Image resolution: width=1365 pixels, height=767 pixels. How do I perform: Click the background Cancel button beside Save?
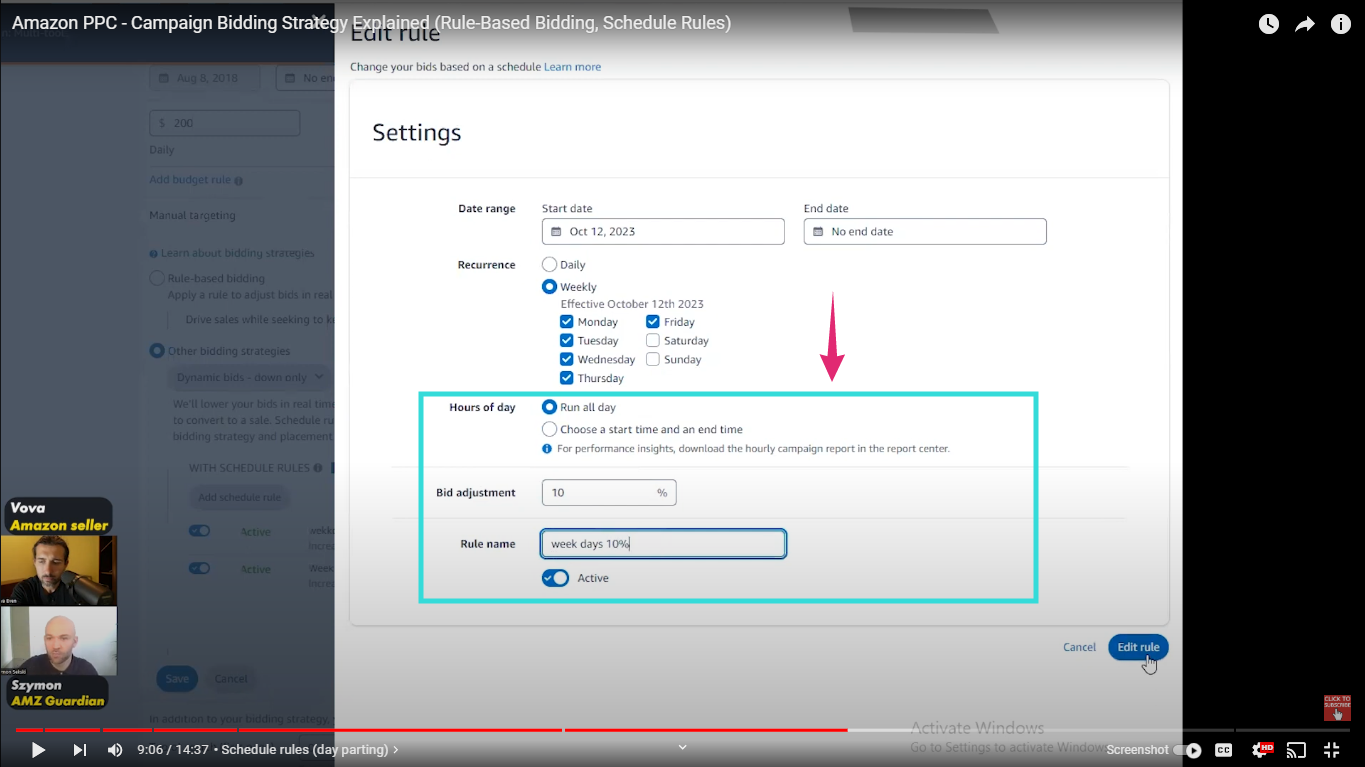231,678
